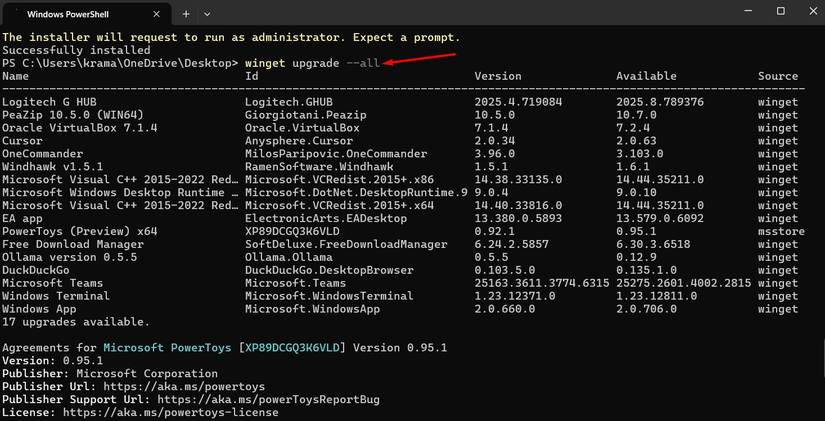Screen dimensions: 825x421
Task: Expand the new tab profile dropdown chevron
Action: coord(207,14)
